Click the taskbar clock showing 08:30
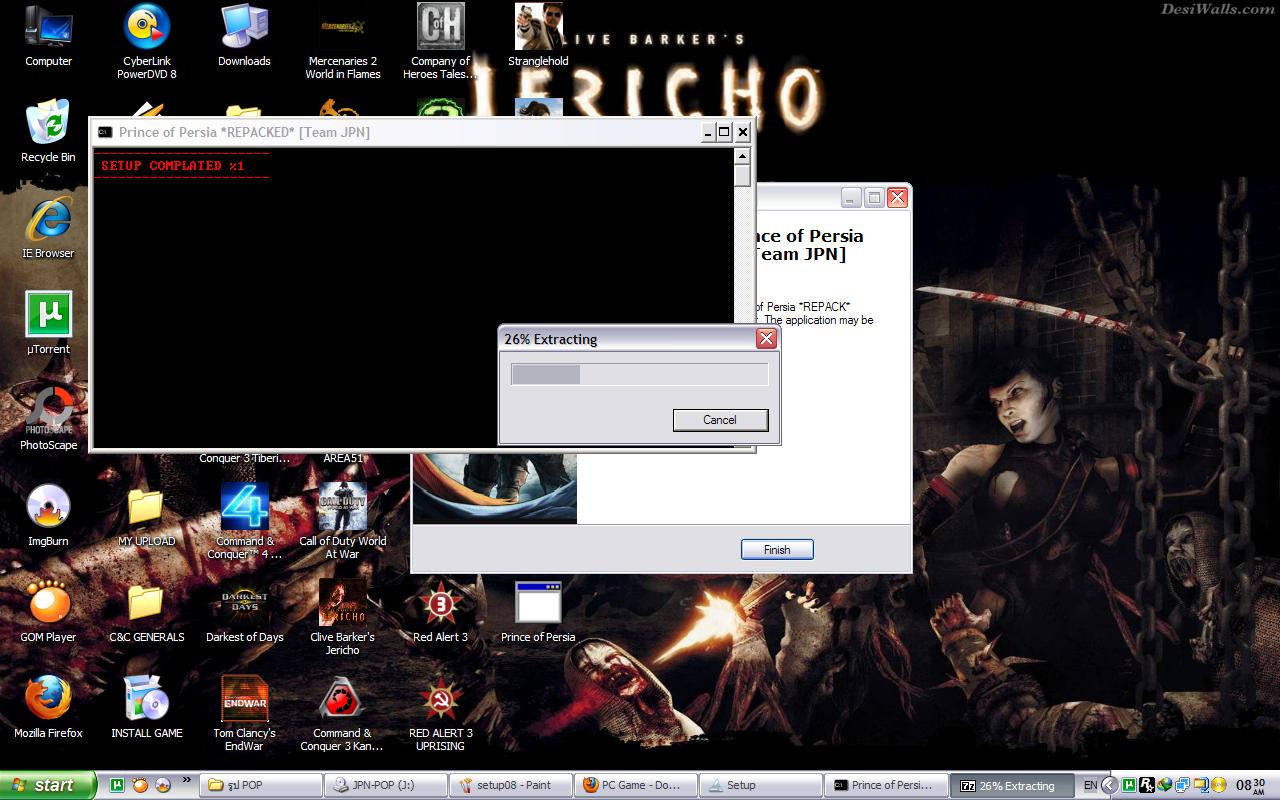Screen dimensions: 1280x800 tap(1251, 785)
